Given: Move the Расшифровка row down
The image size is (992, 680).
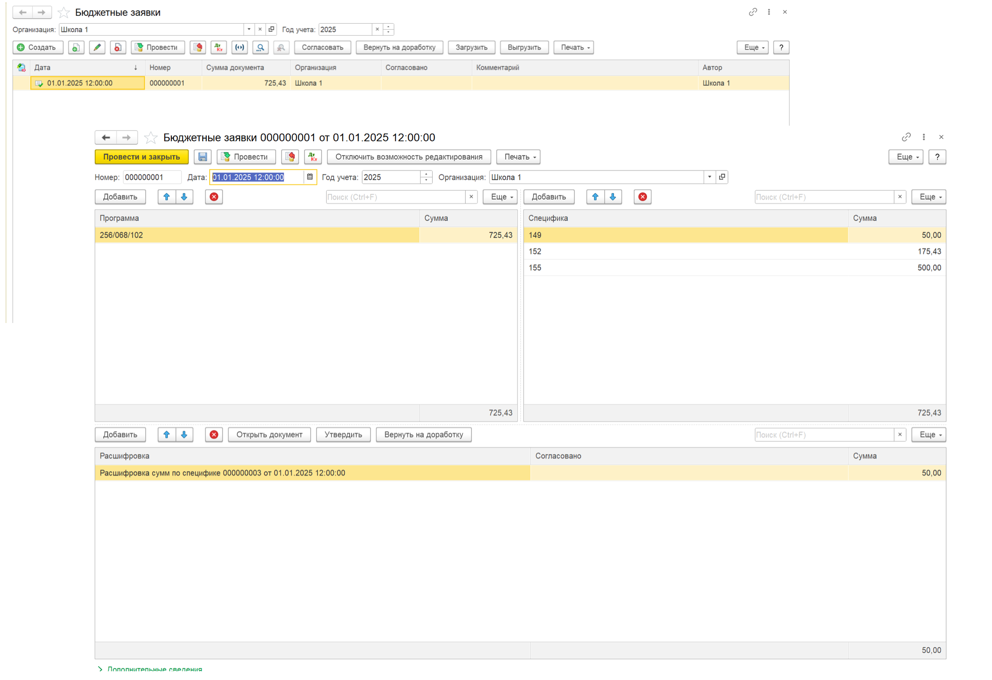Looking at the screenshot, I should click(x=184, y=435).
